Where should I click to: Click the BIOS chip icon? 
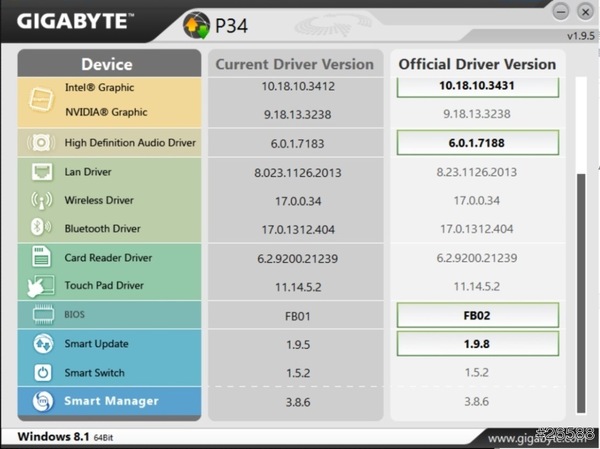[42, 315]
